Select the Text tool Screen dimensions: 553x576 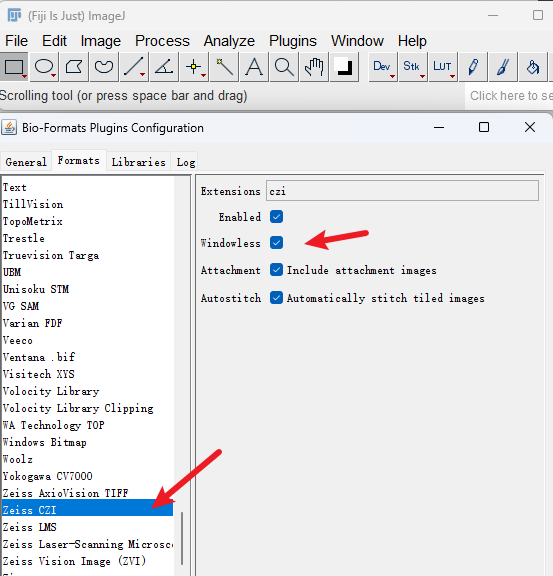coord(254,66)
